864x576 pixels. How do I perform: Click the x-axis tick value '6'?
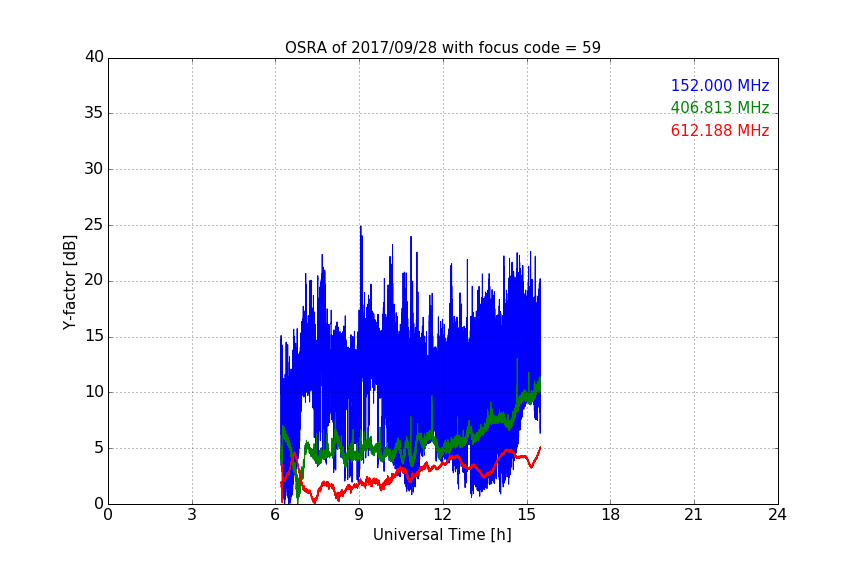click(276, 515)
